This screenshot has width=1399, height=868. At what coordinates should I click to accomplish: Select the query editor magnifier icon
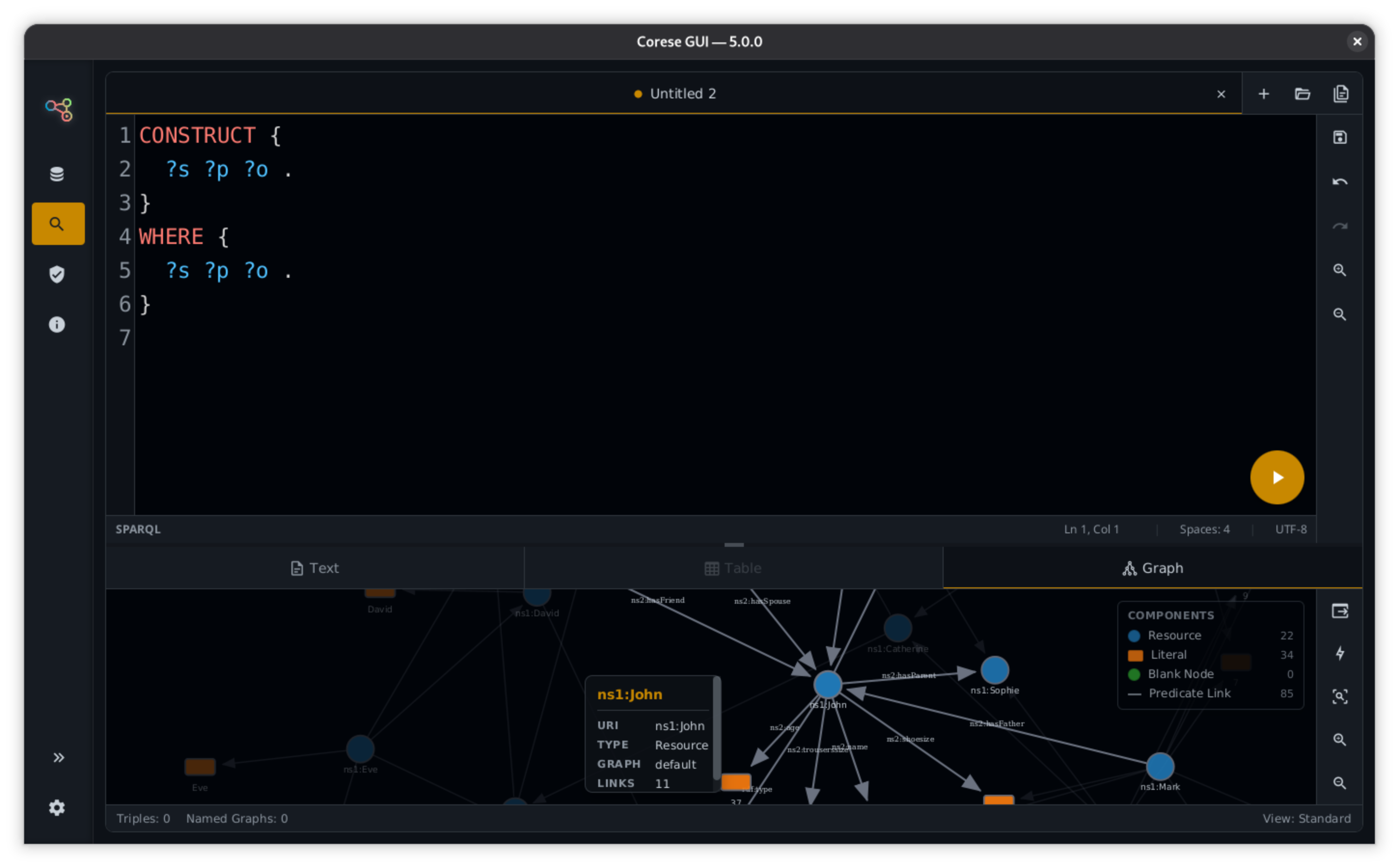click(58, 223)
